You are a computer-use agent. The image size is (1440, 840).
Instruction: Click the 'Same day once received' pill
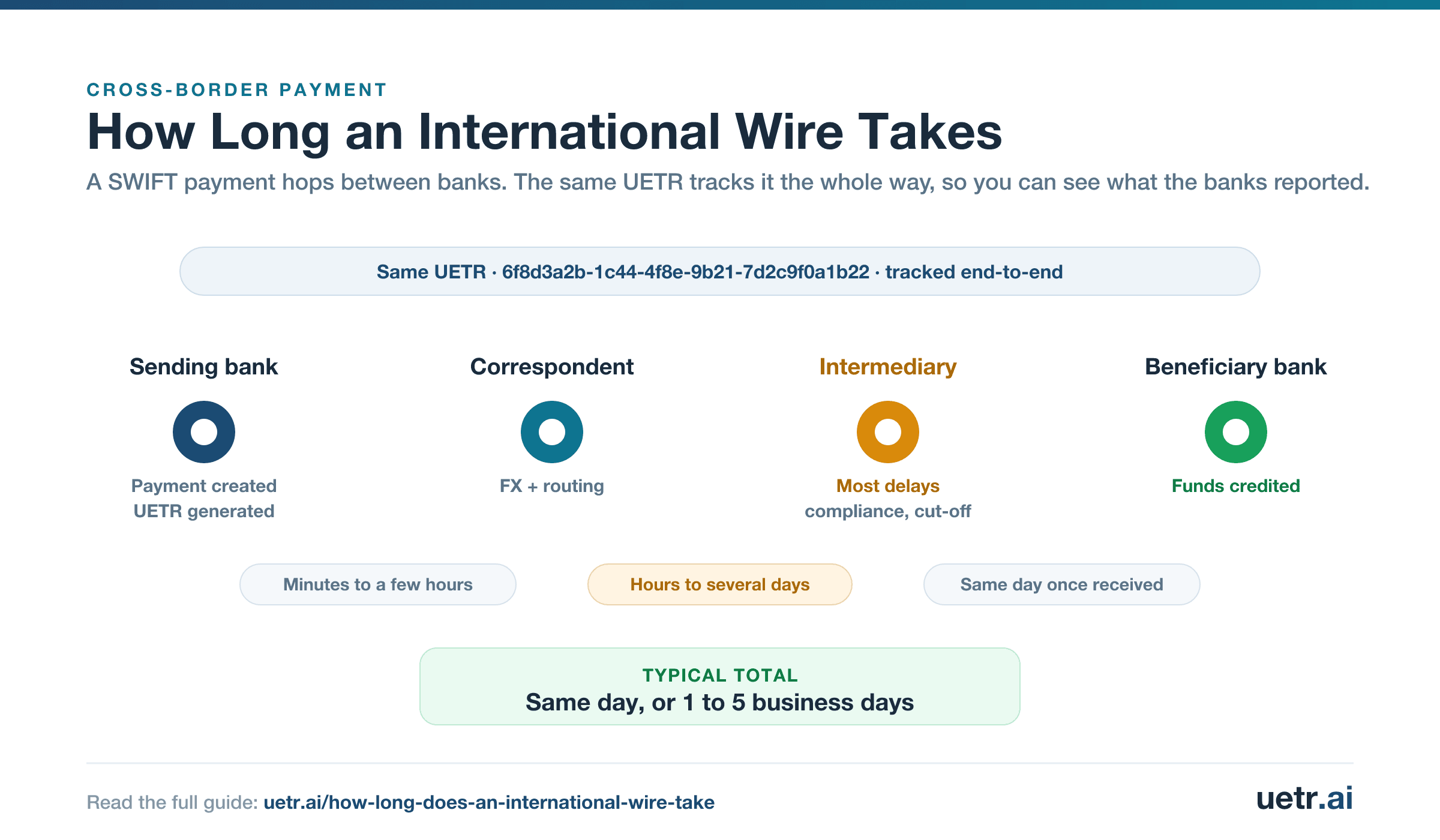tap(1062, 584)
